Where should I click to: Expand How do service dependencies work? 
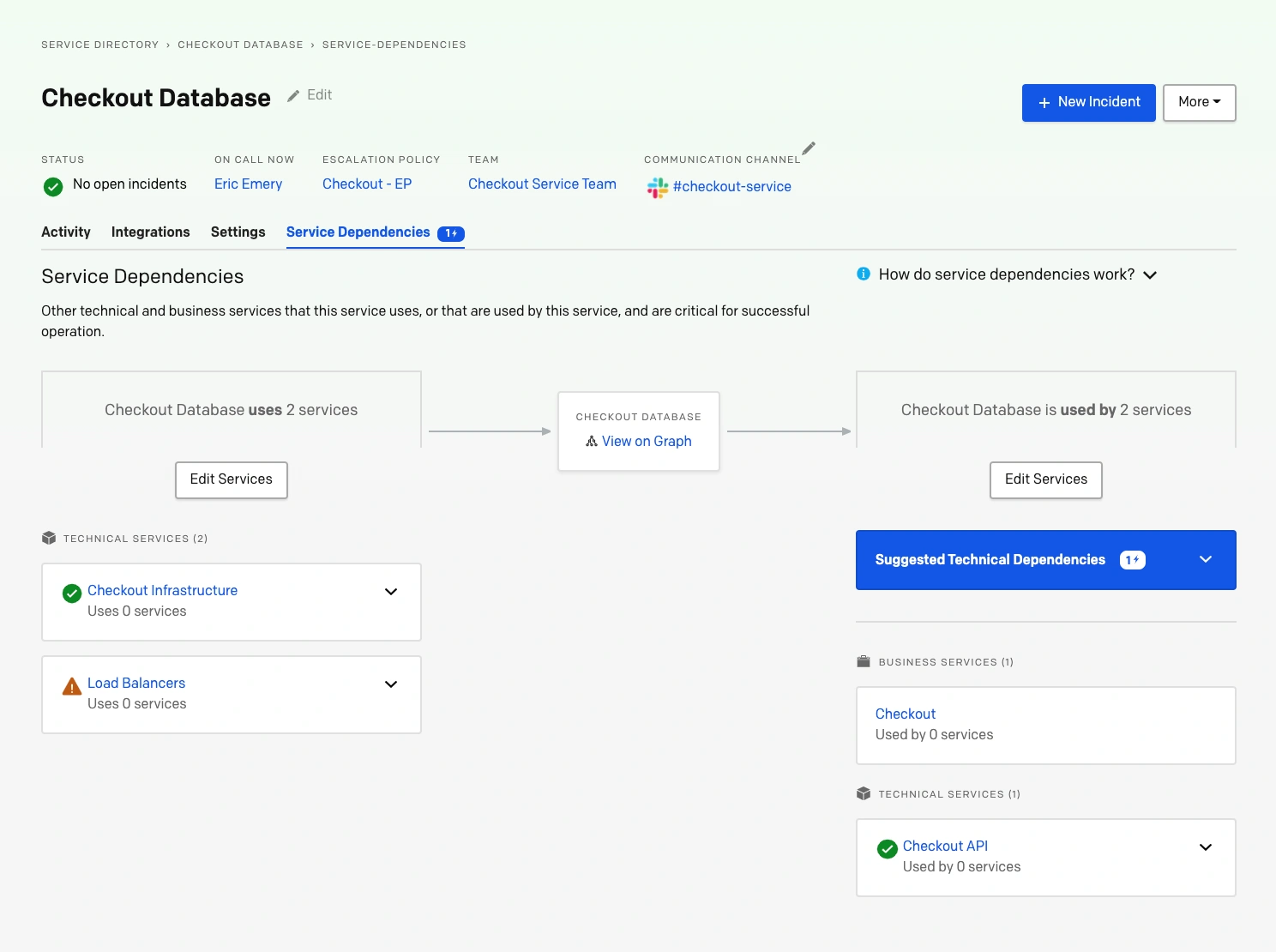click(x=1150, y=275)
